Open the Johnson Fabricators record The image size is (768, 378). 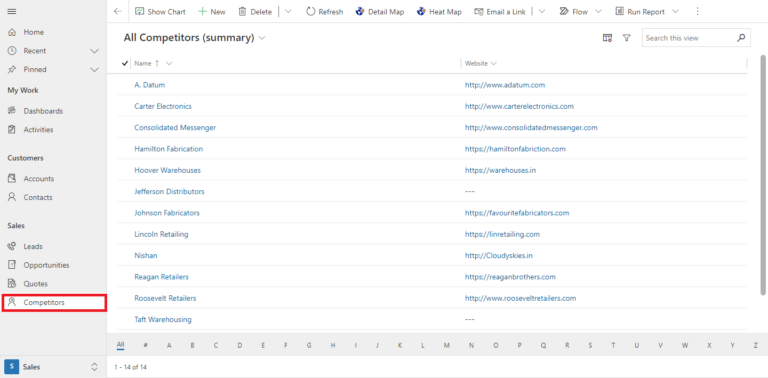[167, 213]
